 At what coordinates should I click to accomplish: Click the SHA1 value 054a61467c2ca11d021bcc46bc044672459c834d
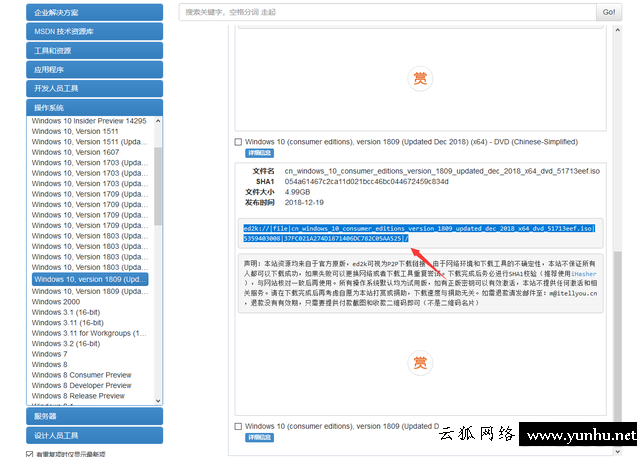pos(367,182)
